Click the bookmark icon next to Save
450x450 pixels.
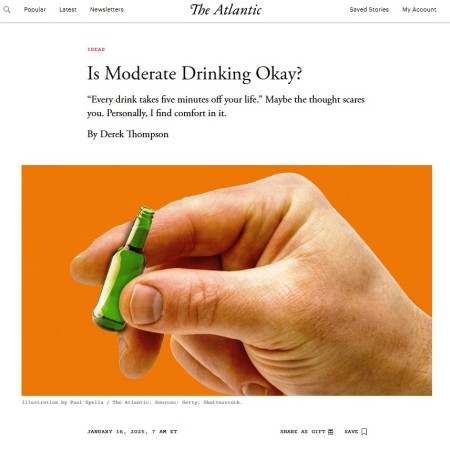point(364,432)
